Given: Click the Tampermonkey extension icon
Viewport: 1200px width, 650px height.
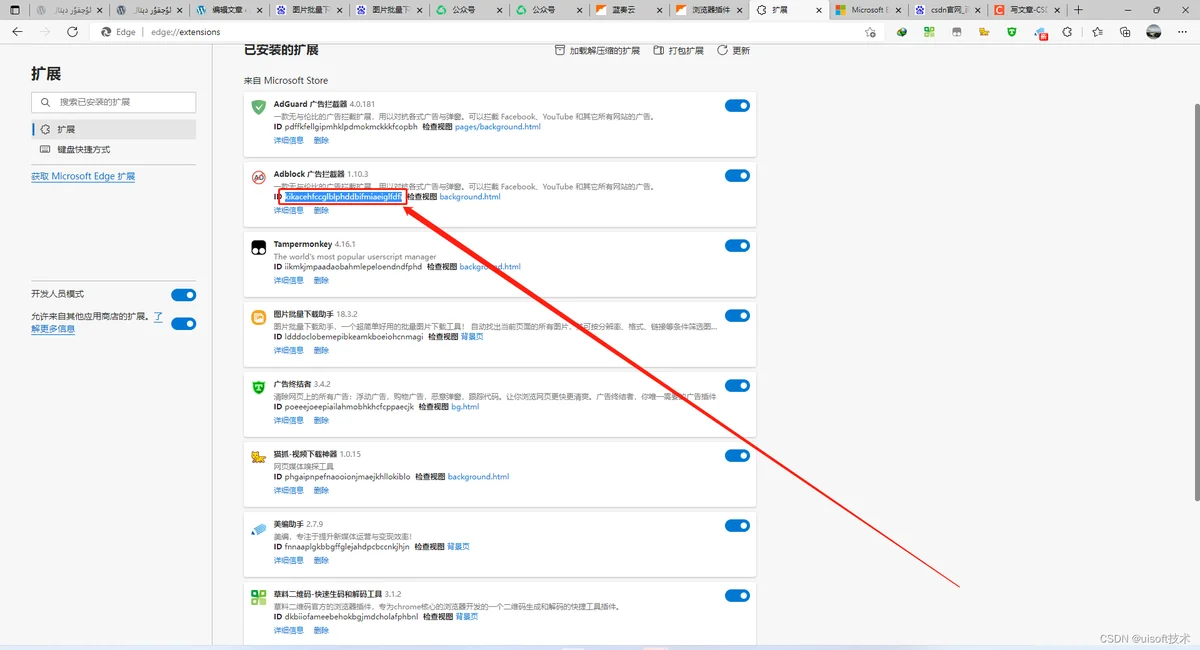Looking at the screenshot, I should pos(258,247).
